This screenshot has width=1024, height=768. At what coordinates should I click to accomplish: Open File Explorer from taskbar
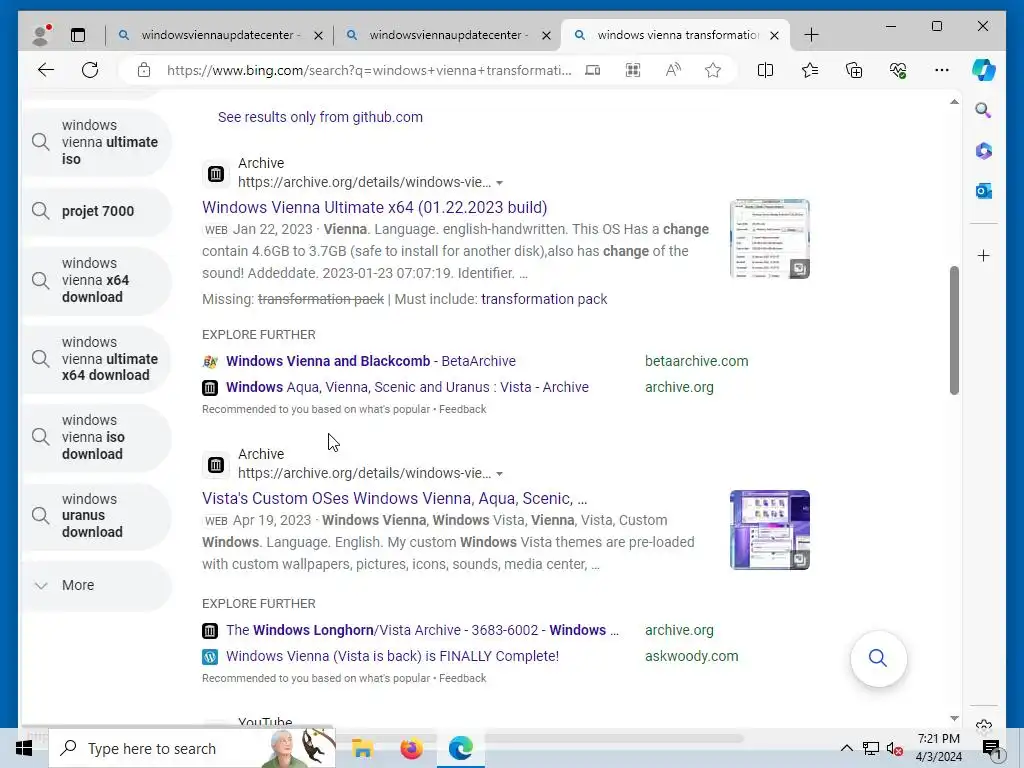tap(362, 748)
